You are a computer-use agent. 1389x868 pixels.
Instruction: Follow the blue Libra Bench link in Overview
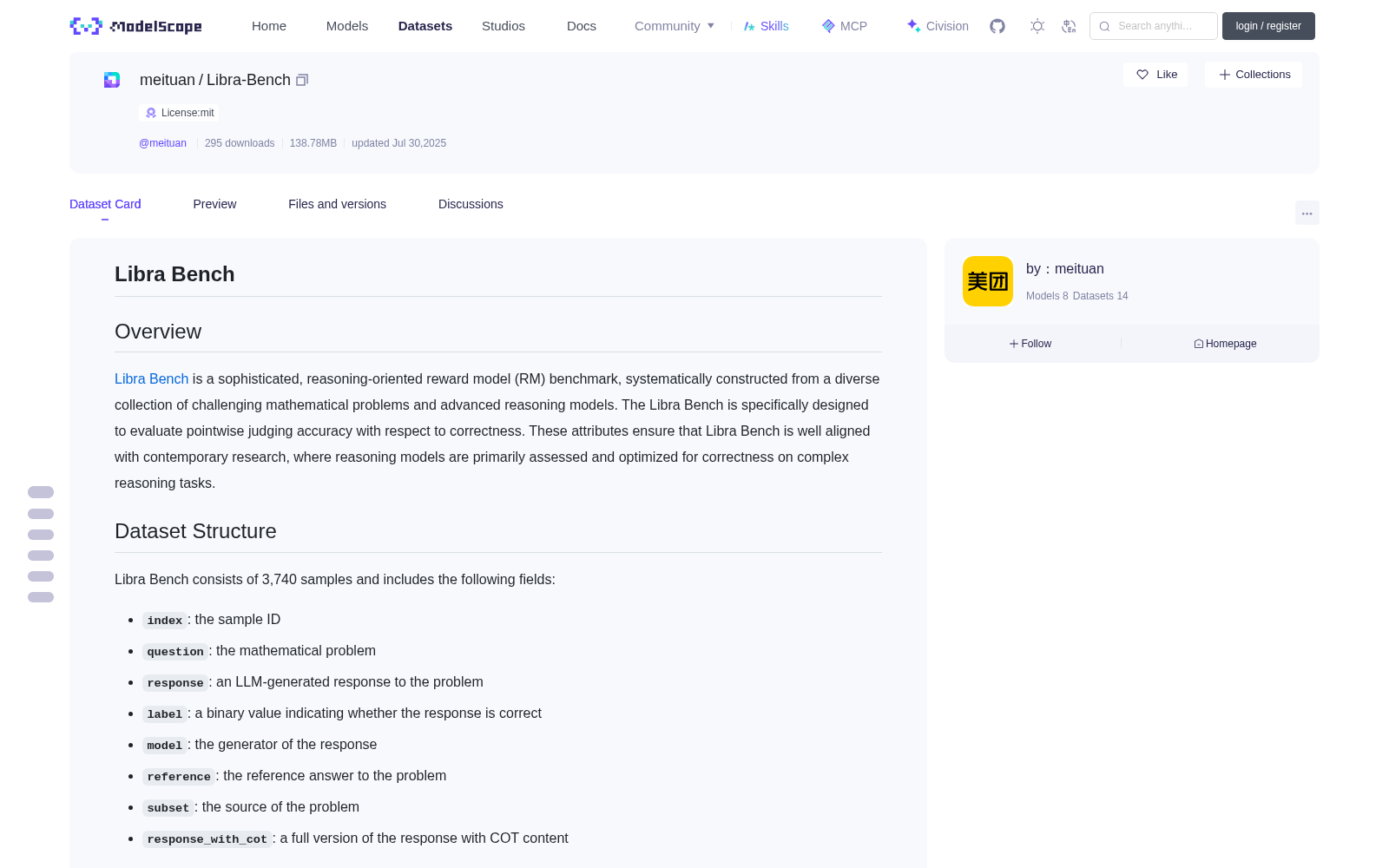pyautogui.click(x=151, y=378)
